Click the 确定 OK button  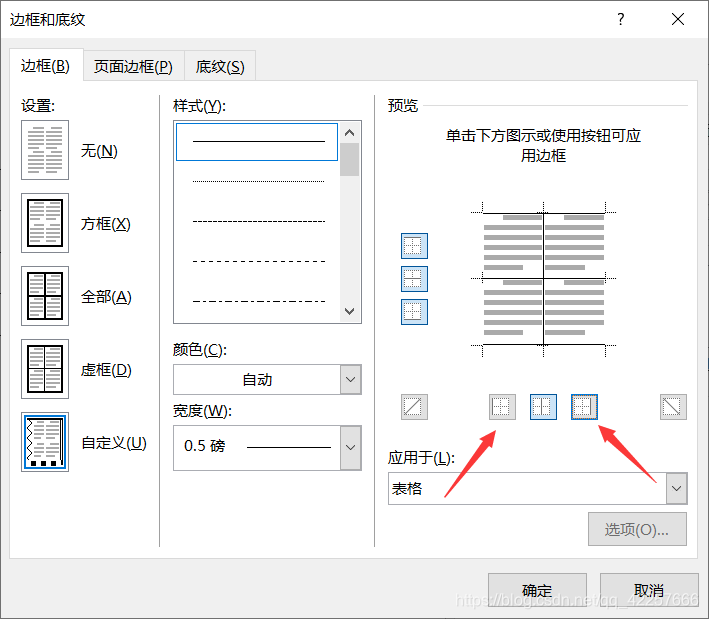tap(537, 590)
